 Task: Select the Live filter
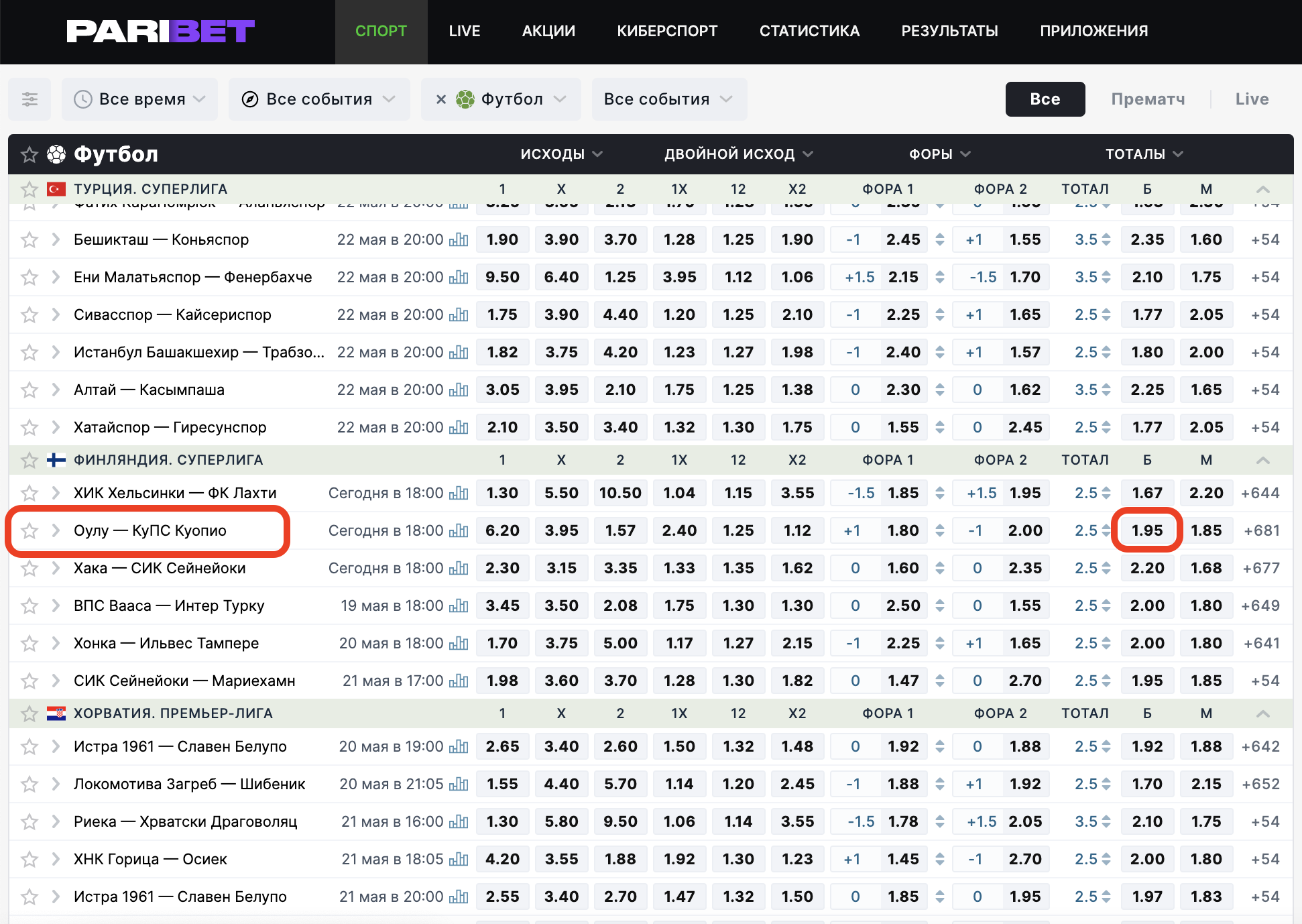pos(1252,99)
